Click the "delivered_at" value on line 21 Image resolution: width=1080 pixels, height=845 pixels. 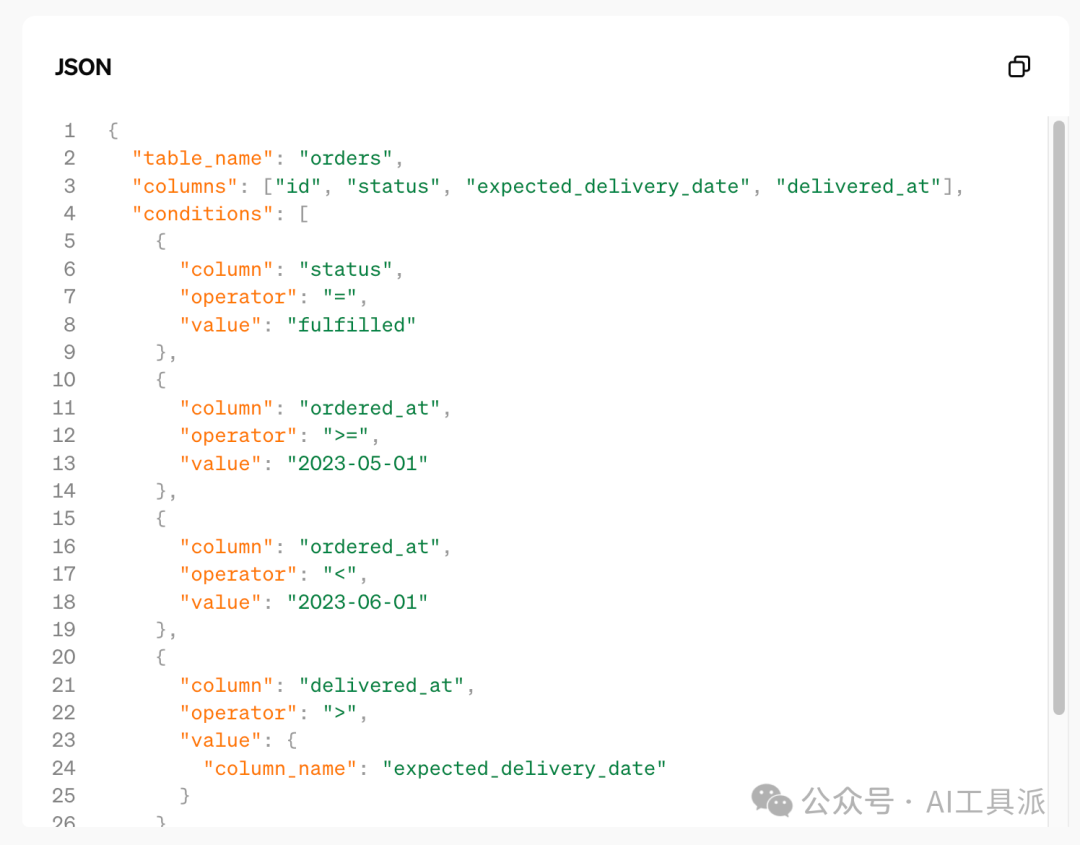click(x=381, y=685)
